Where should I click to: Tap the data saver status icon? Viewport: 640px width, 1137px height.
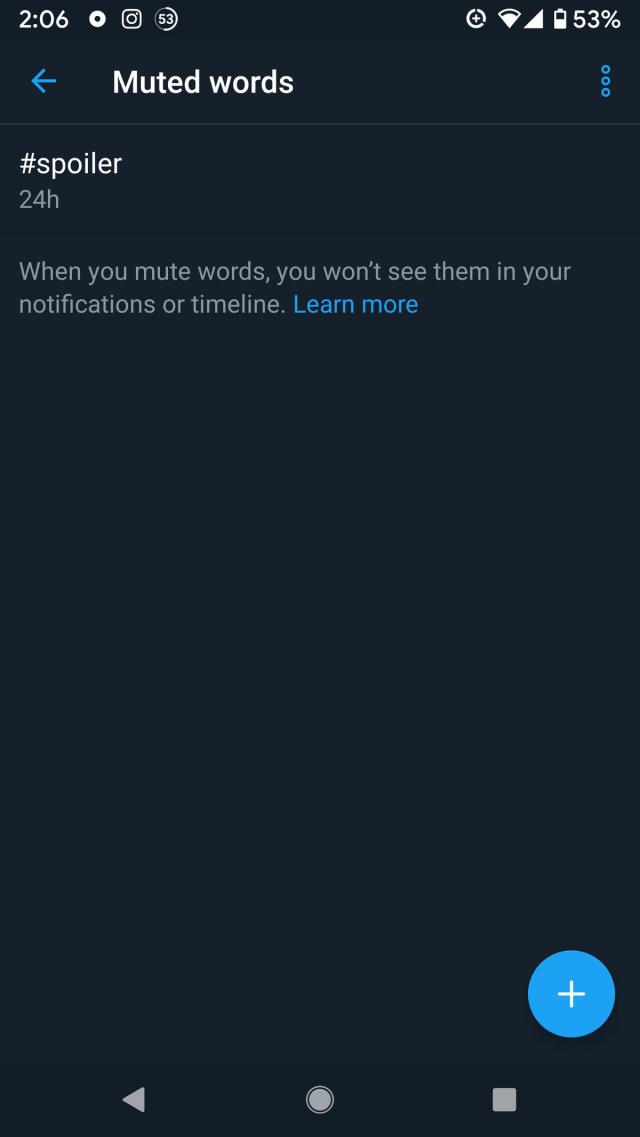[x=475, y=20]
